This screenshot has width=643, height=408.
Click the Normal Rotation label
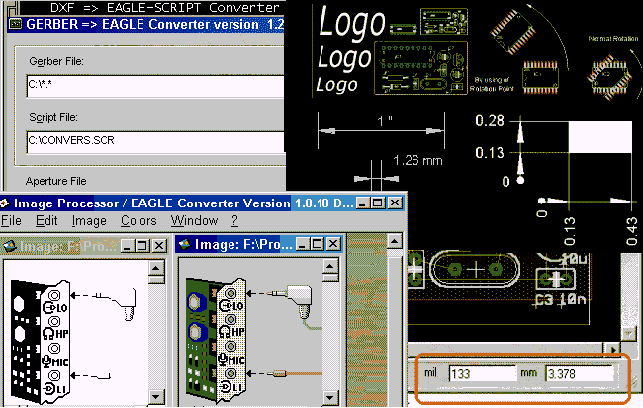click(x=613, y=39)
